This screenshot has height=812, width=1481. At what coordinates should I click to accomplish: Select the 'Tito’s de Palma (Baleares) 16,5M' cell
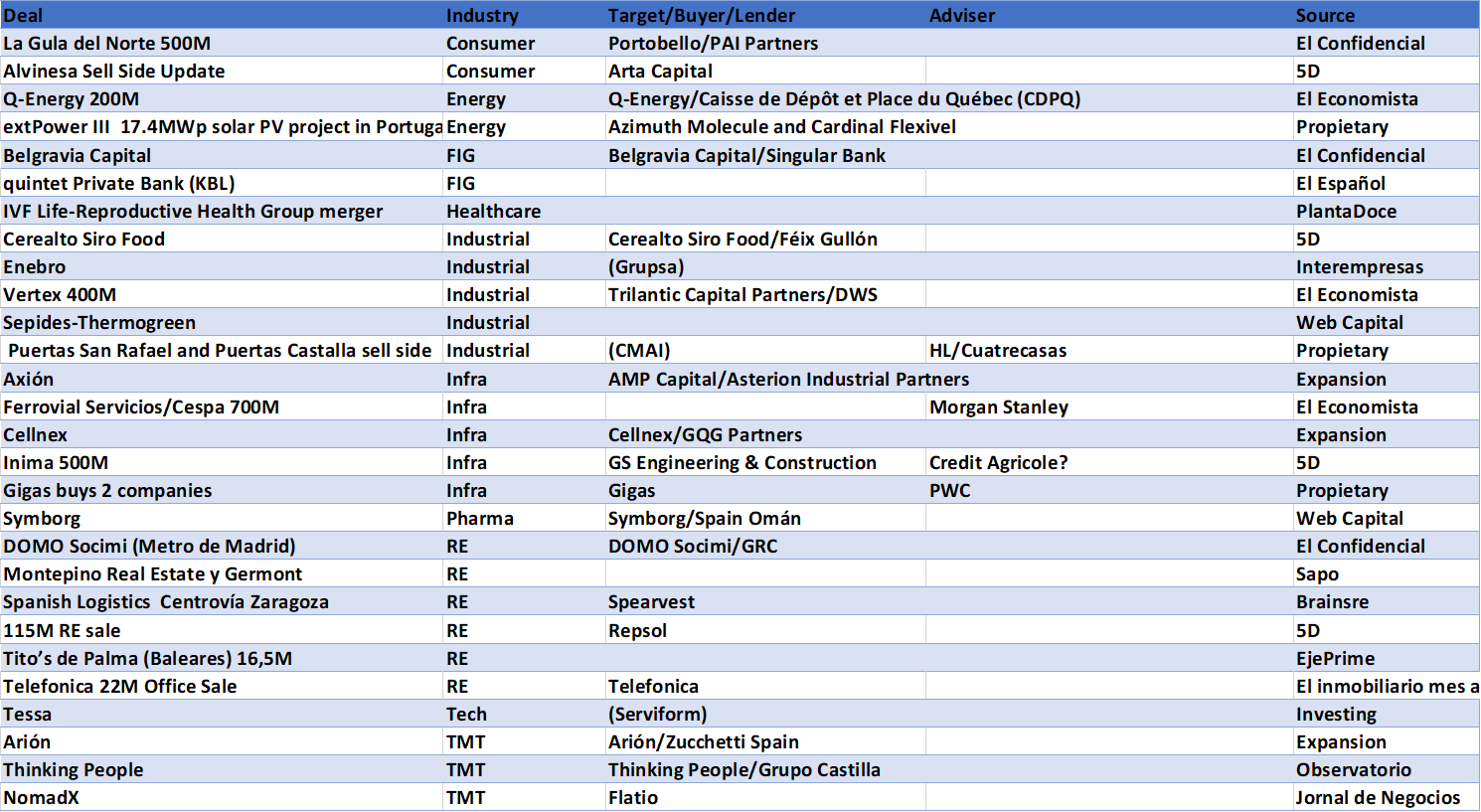(222, 658)
